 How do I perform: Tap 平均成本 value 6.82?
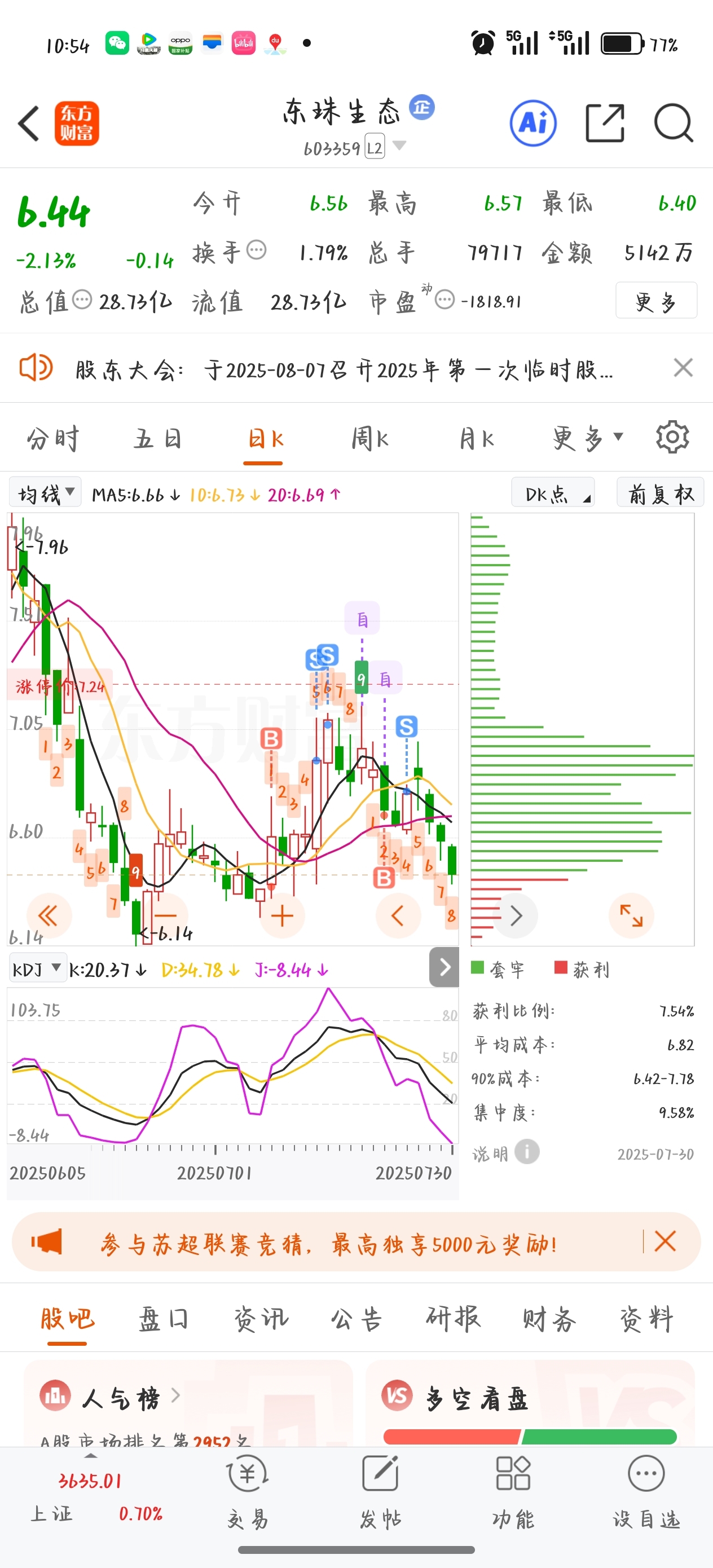pos(680,1045)
